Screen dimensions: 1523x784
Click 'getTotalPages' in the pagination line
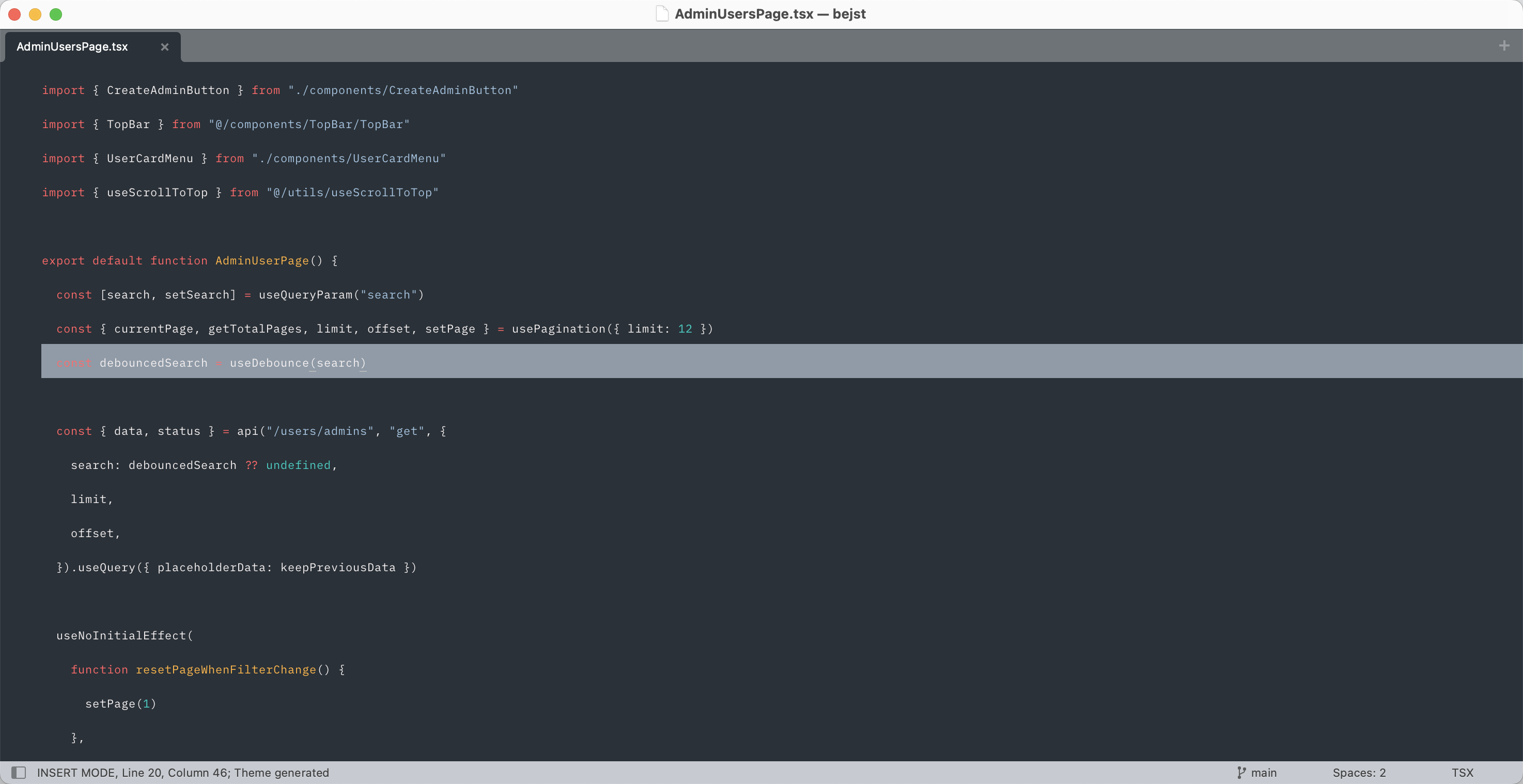(255, 330)
